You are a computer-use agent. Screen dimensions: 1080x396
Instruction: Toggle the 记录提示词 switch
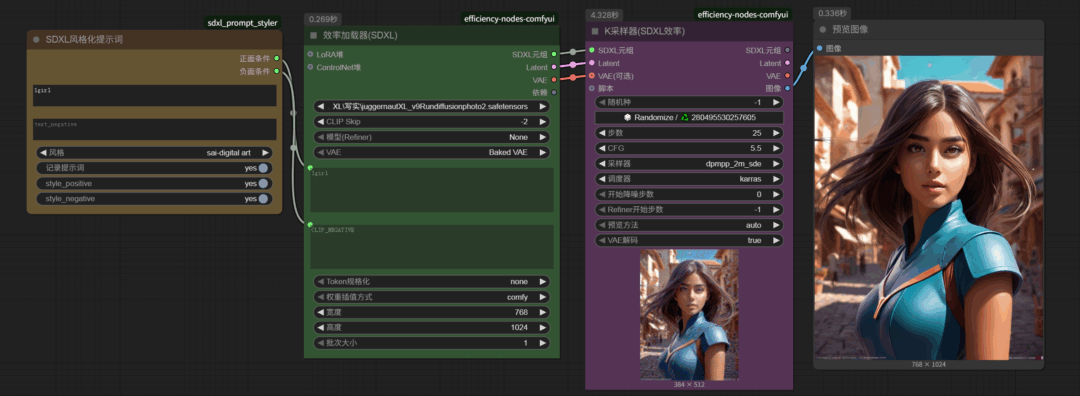263,168
